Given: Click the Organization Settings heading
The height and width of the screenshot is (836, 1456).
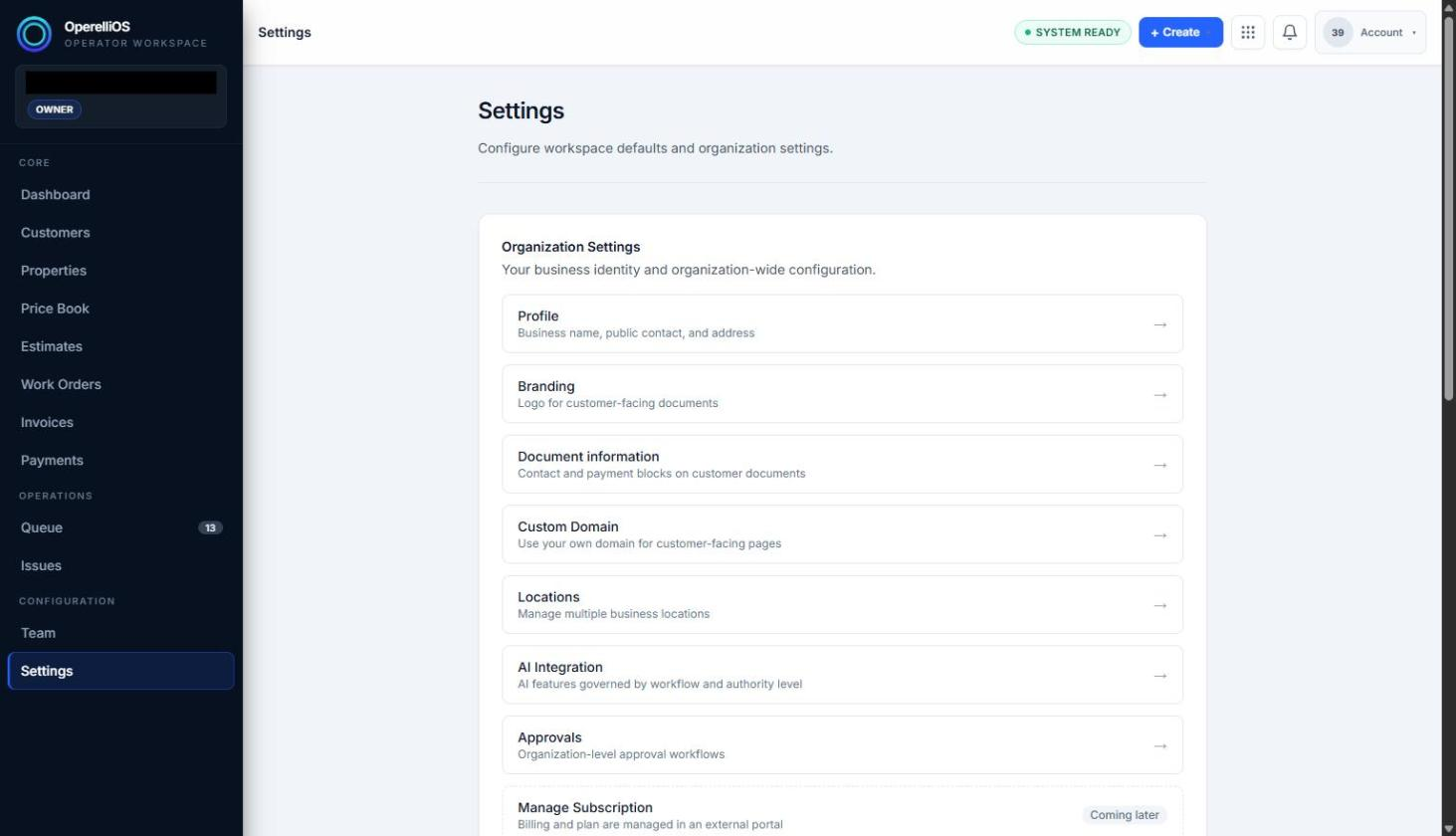Looking at the screenshot, I should [570, 247].
